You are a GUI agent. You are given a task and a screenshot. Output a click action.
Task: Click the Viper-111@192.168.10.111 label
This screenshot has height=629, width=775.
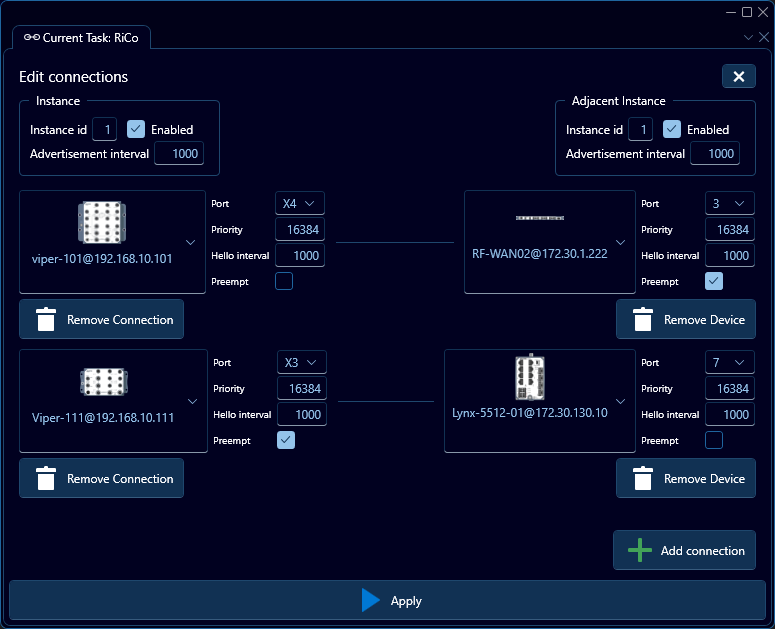pos(103,418)
